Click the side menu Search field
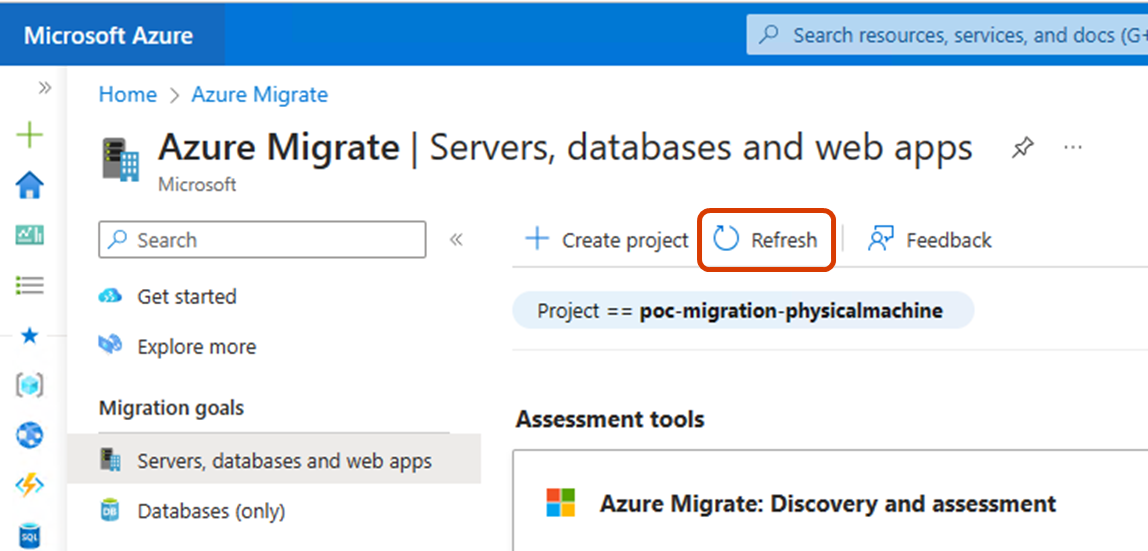The width and height of the screenshot is (1148, 551). 262,240
